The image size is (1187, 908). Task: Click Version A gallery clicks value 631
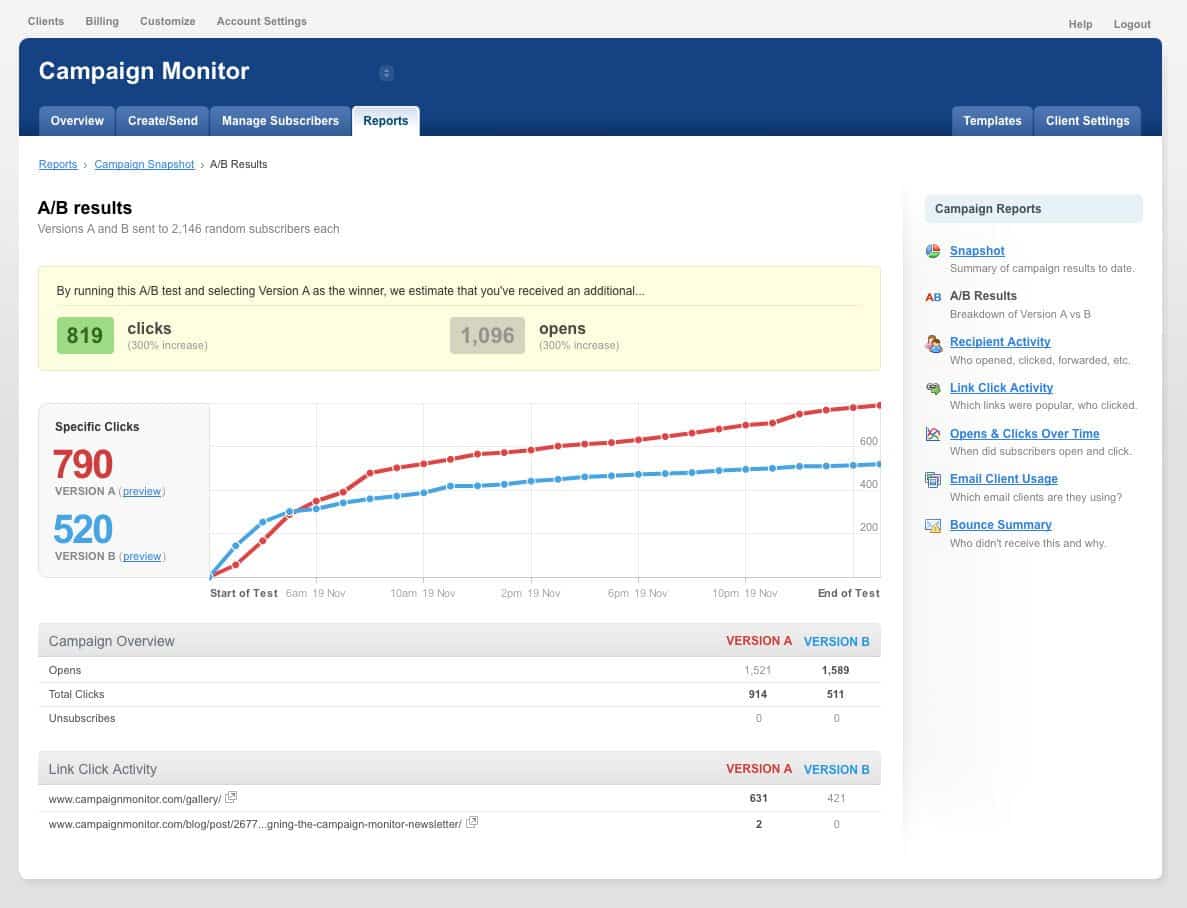[759, 798]
